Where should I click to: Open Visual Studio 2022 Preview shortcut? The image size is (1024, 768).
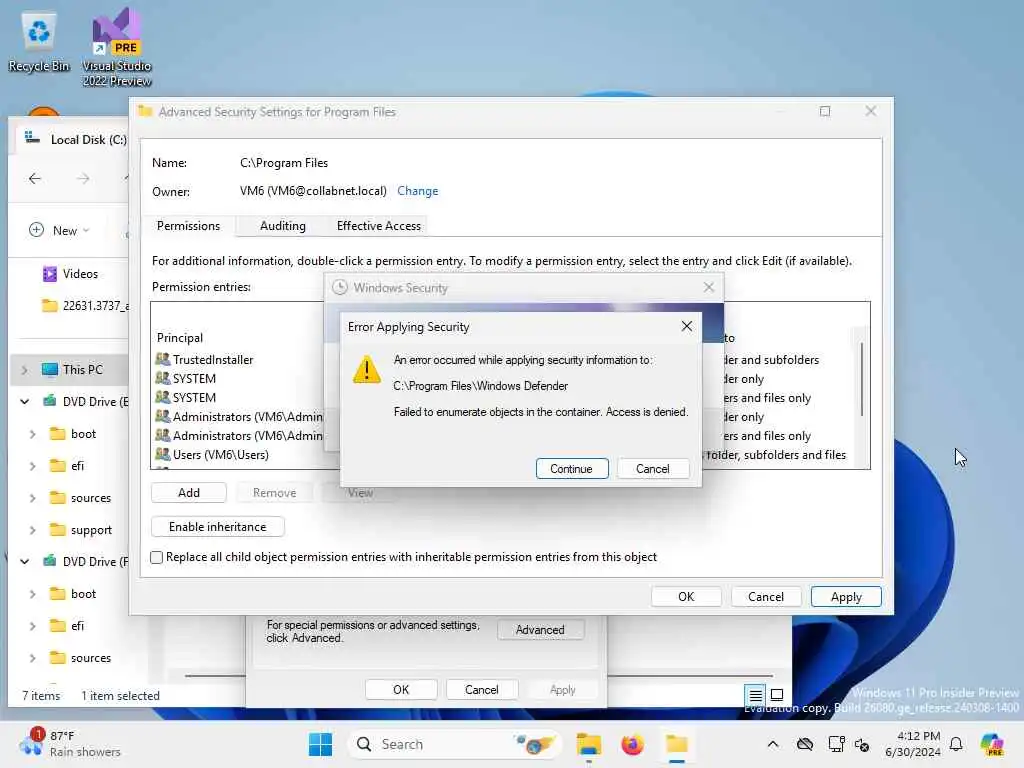pos(117,47)
